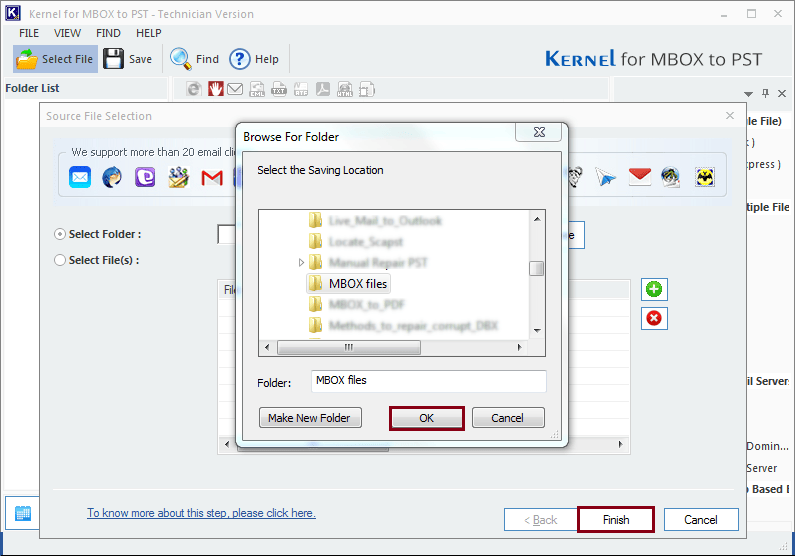Click the greyed browser e icon
Image resolution: width=795 pixels, height=556 pixels.
(194, 89)
